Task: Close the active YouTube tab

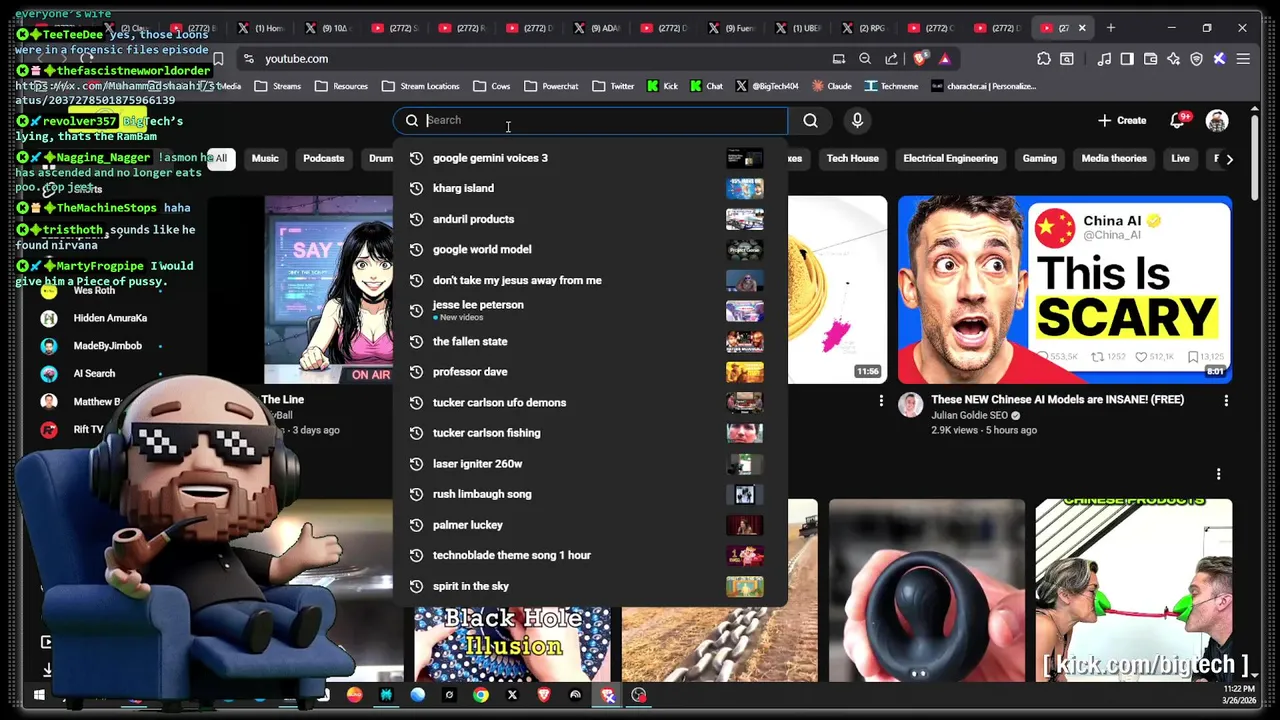Action: point(1081,28)
